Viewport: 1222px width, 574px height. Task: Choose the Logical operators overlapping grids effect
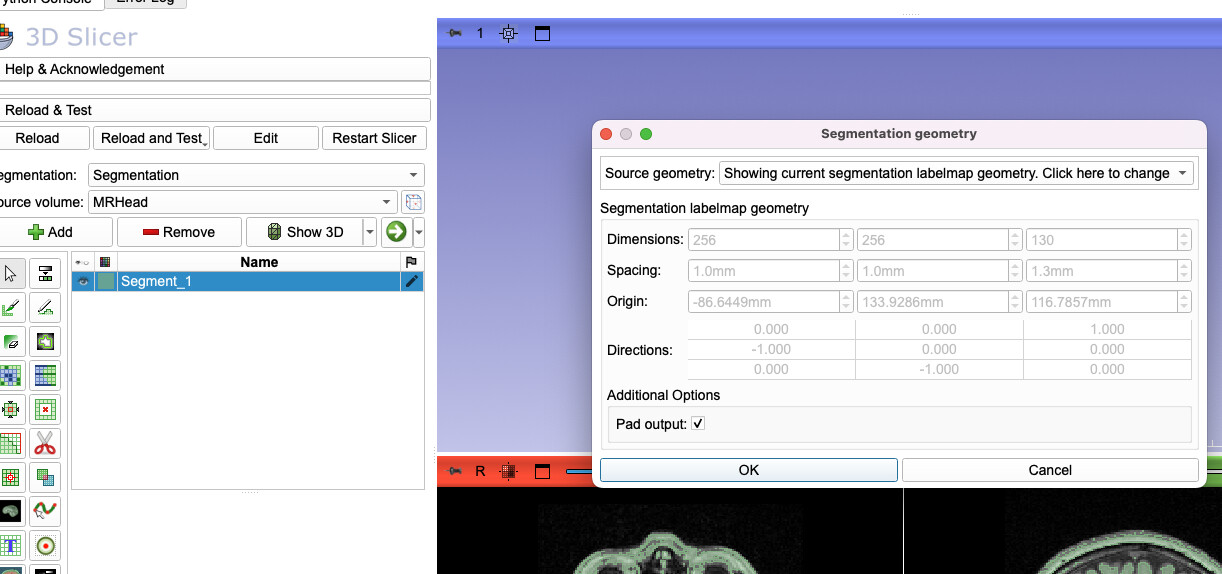coord(45,477)
